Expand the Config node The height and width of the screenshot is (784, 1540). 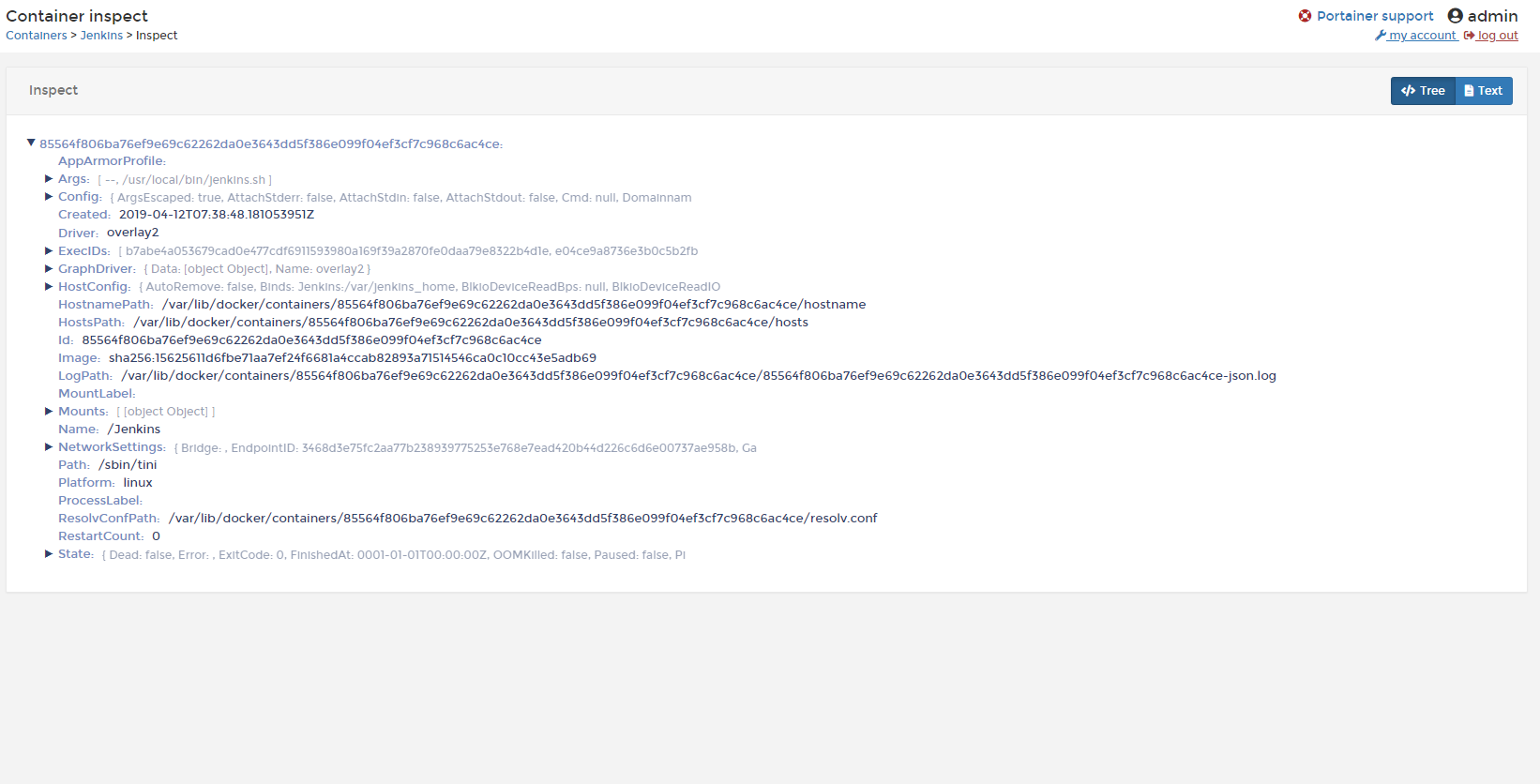tap(49, 196)
